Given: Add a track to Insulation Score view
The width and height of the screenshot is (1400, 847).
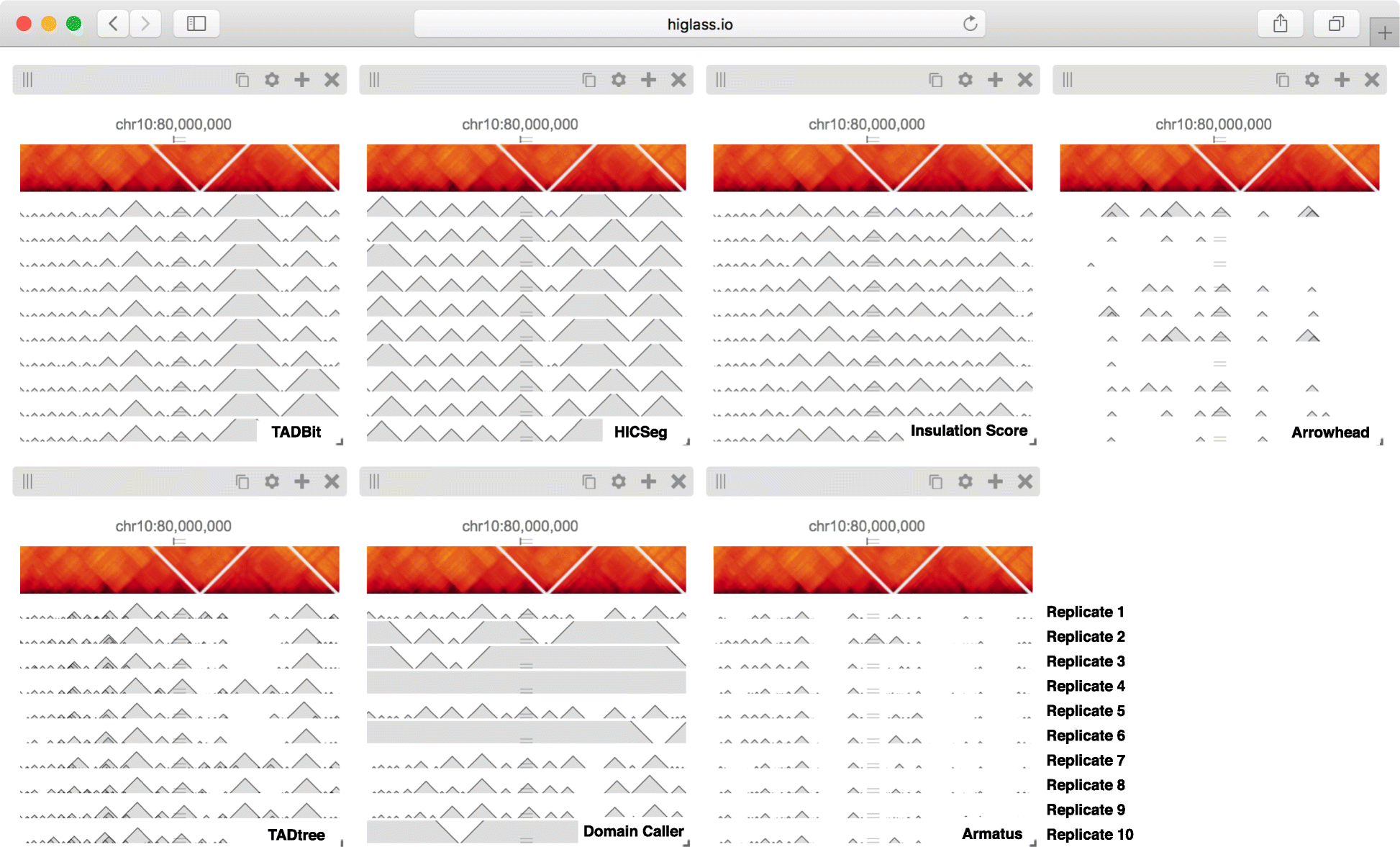Looking at the screenshot, I should [x=996, y=80].
